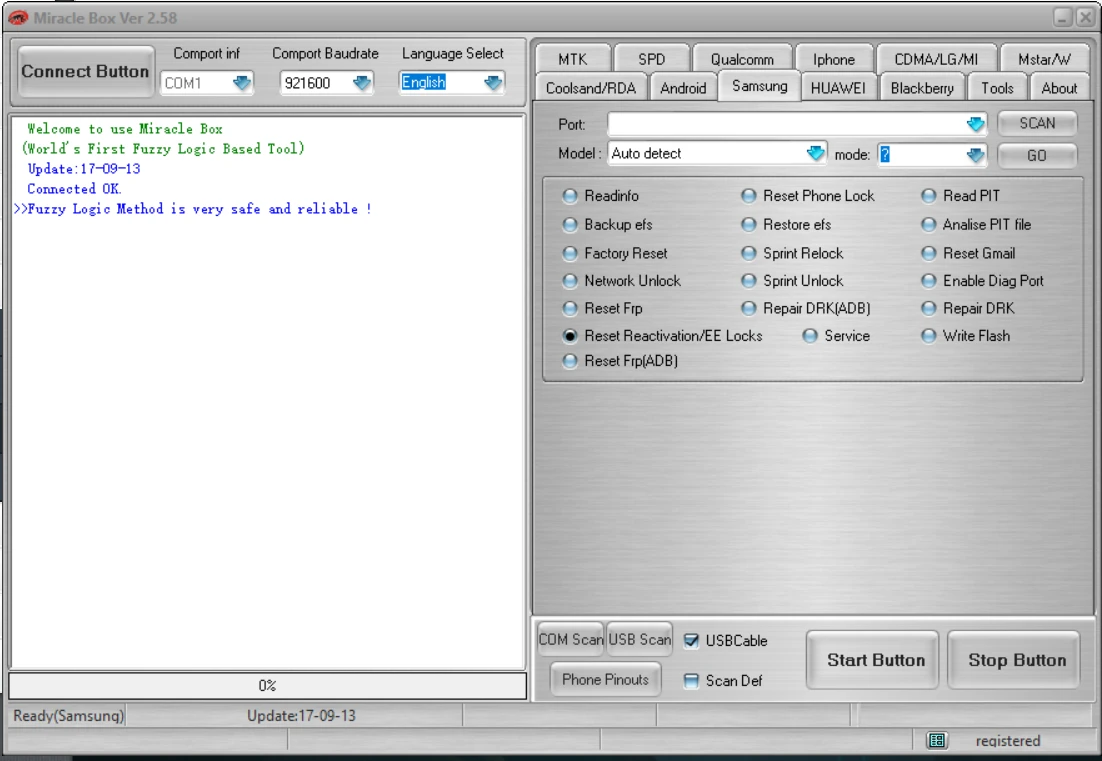1102x761 pixels.
Task: Toggle the USBCable checkbox
Action: pyautogui.click(x=692, y=641)
